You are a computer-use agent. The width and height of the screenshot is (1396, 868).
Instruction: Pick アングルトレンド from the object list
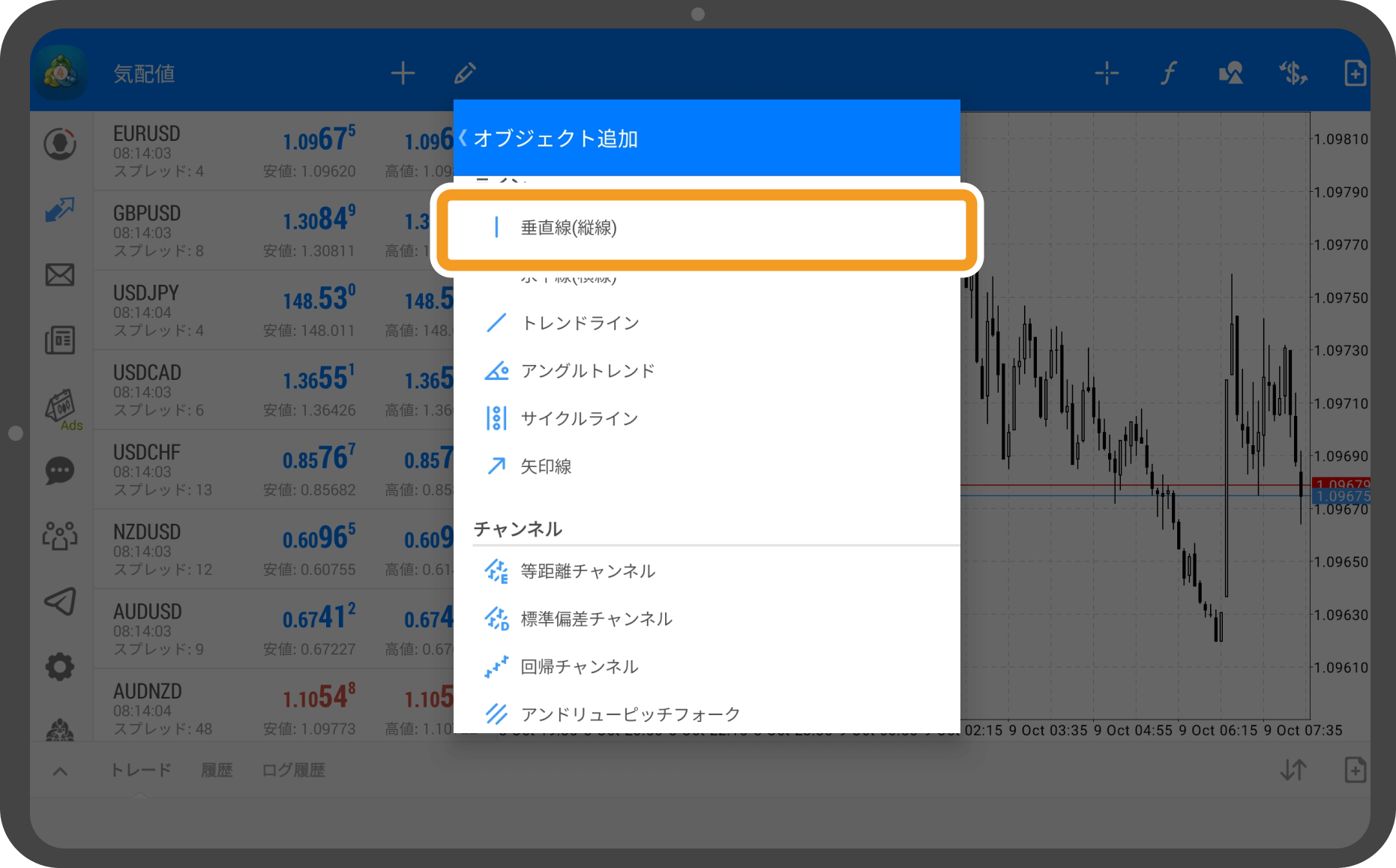coord(706,371)
